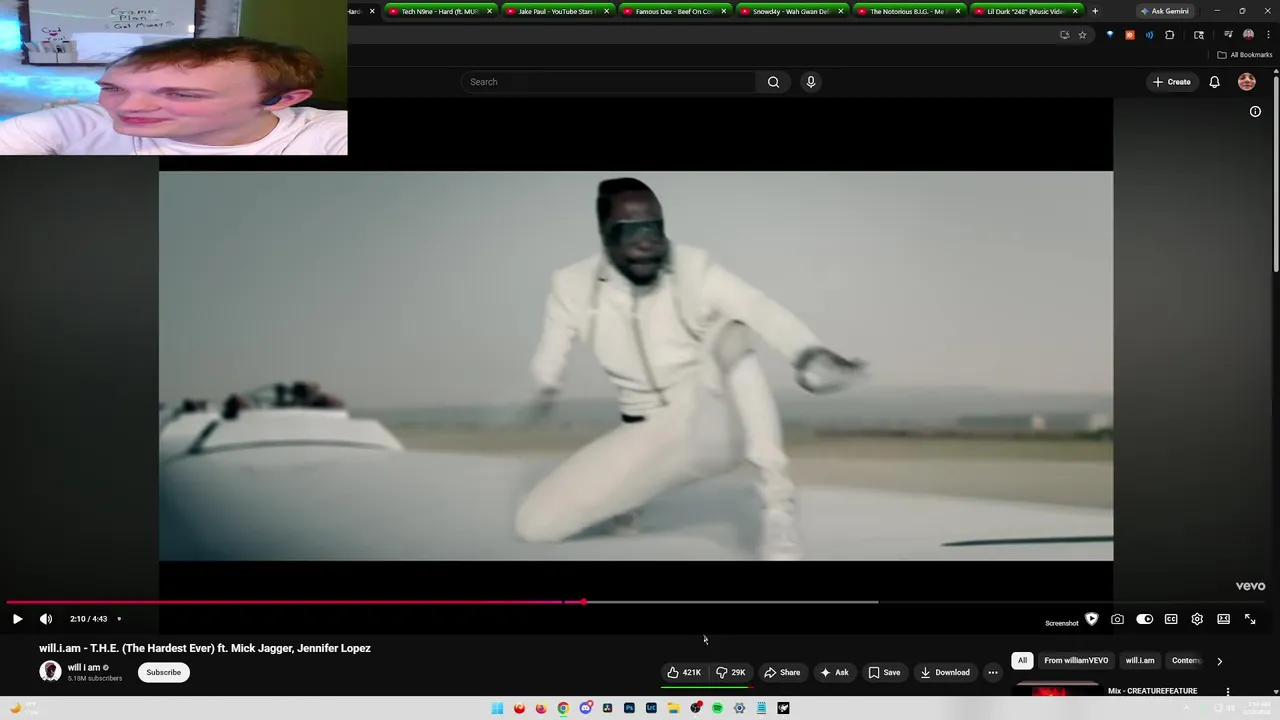This screenshot has height=720, width=1280.
Task: Start voice search with microphone icon
Action: click(811, 82)
